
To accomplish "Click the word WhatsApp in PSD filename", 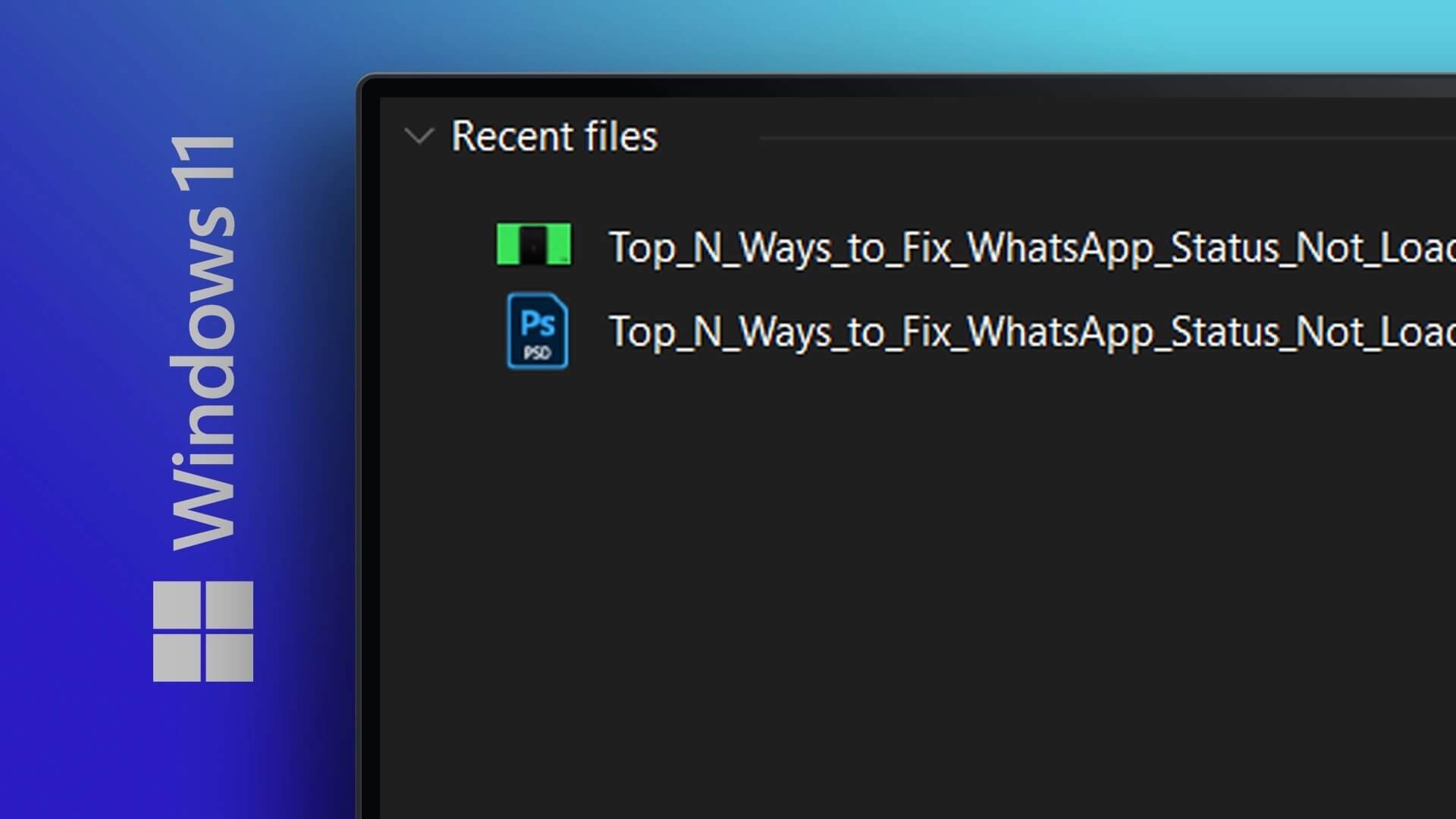I will (x=1062, y=332).
